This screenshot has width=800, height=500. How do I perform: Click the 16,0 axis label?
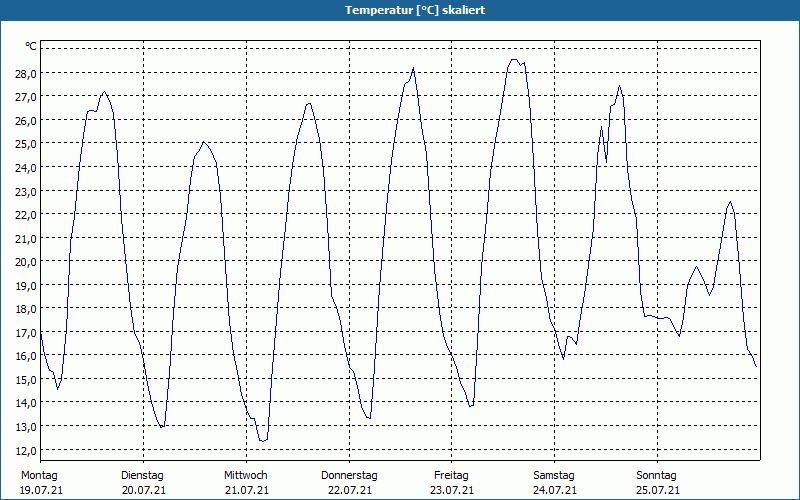tap(26, 356)
